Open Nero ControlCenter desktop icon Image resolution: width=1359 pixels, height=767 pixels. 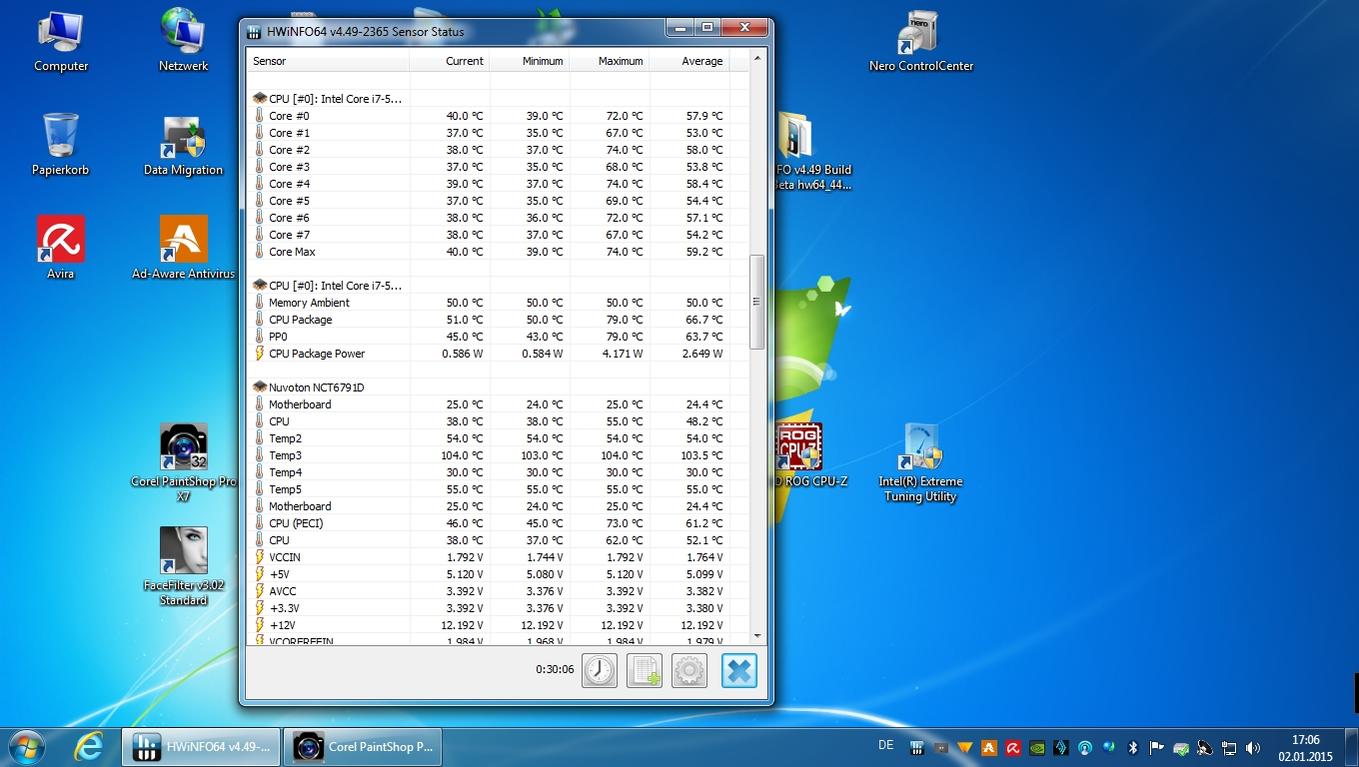[921, 41]
